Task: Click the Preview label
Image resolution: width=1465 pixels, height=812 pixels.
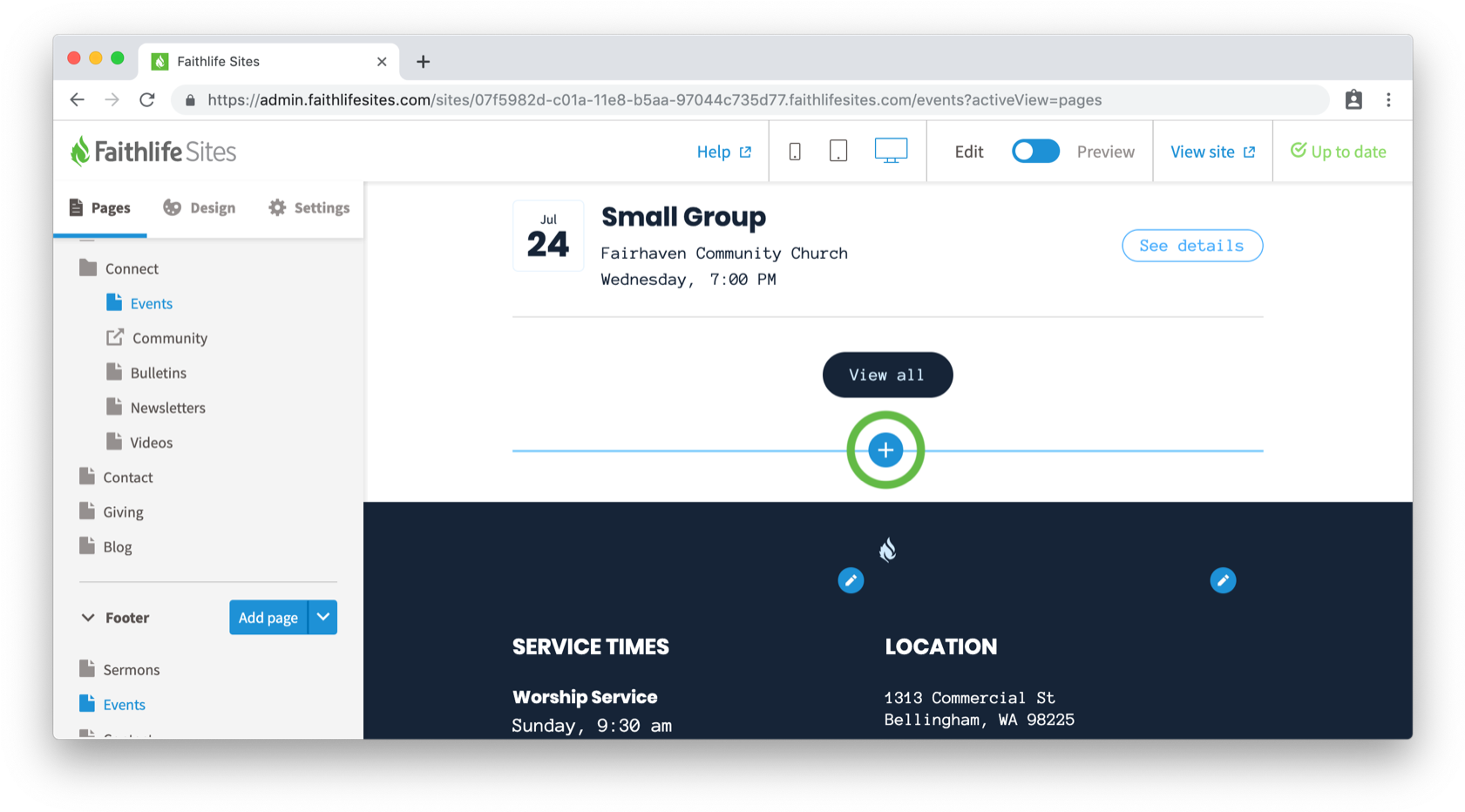Action: (x=1106, y=152)
